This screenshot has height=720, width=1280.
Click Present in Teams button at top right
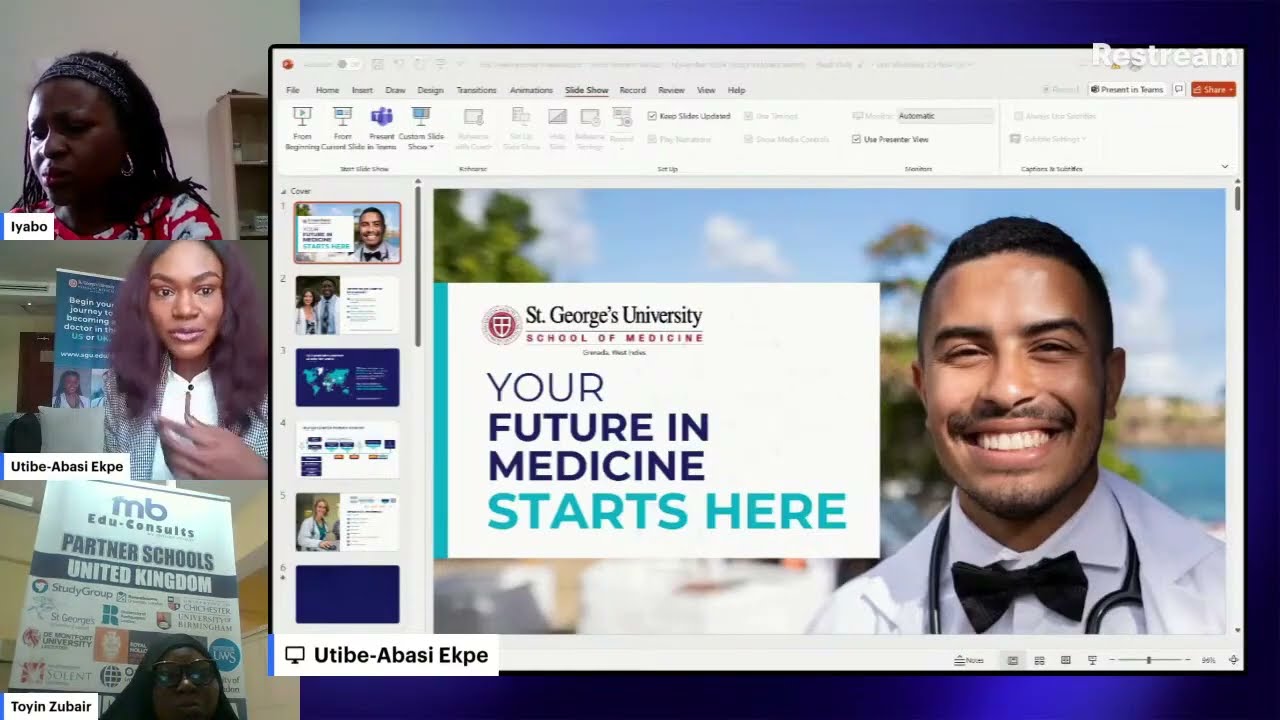(1127, 89)
